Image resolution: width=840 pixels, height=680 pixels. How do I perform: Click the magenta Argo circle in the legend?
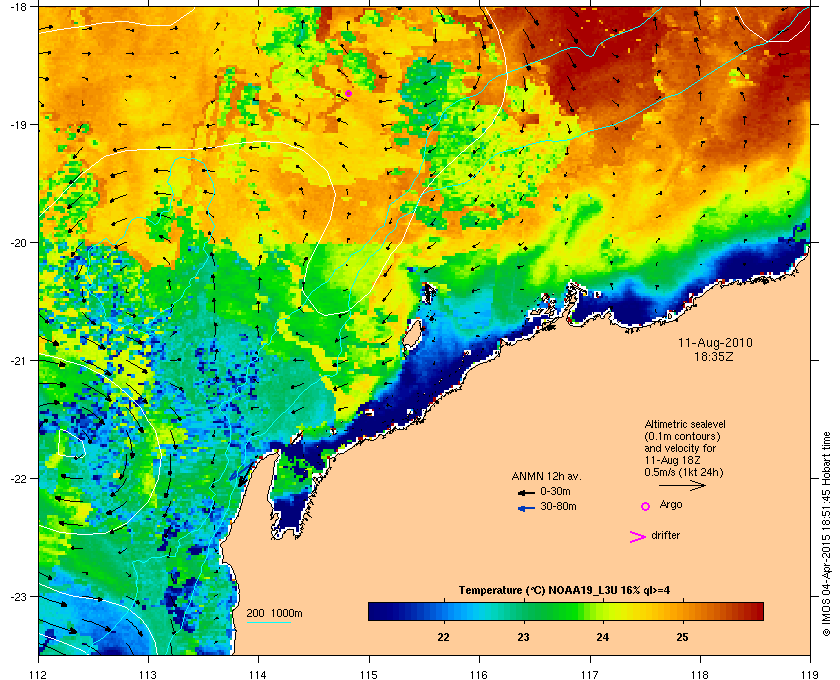tap(646, 506)
